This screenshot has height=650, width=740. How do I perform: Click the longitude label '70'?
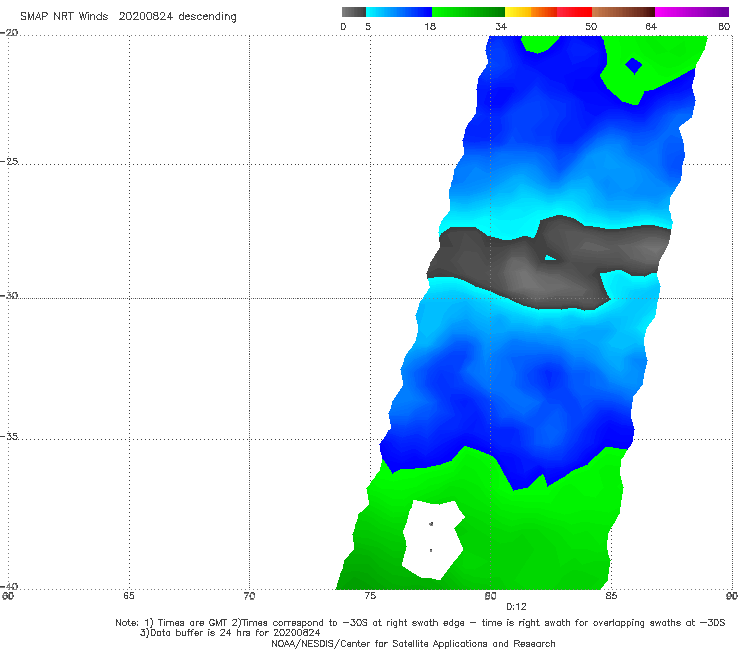[x=249, y=596]
